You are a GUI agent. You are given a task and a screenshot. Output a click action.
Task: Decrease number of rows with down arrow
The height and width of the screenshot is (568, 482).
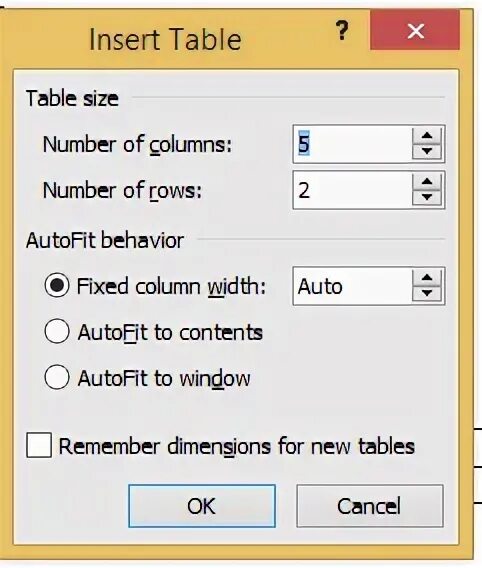[427, 197]
